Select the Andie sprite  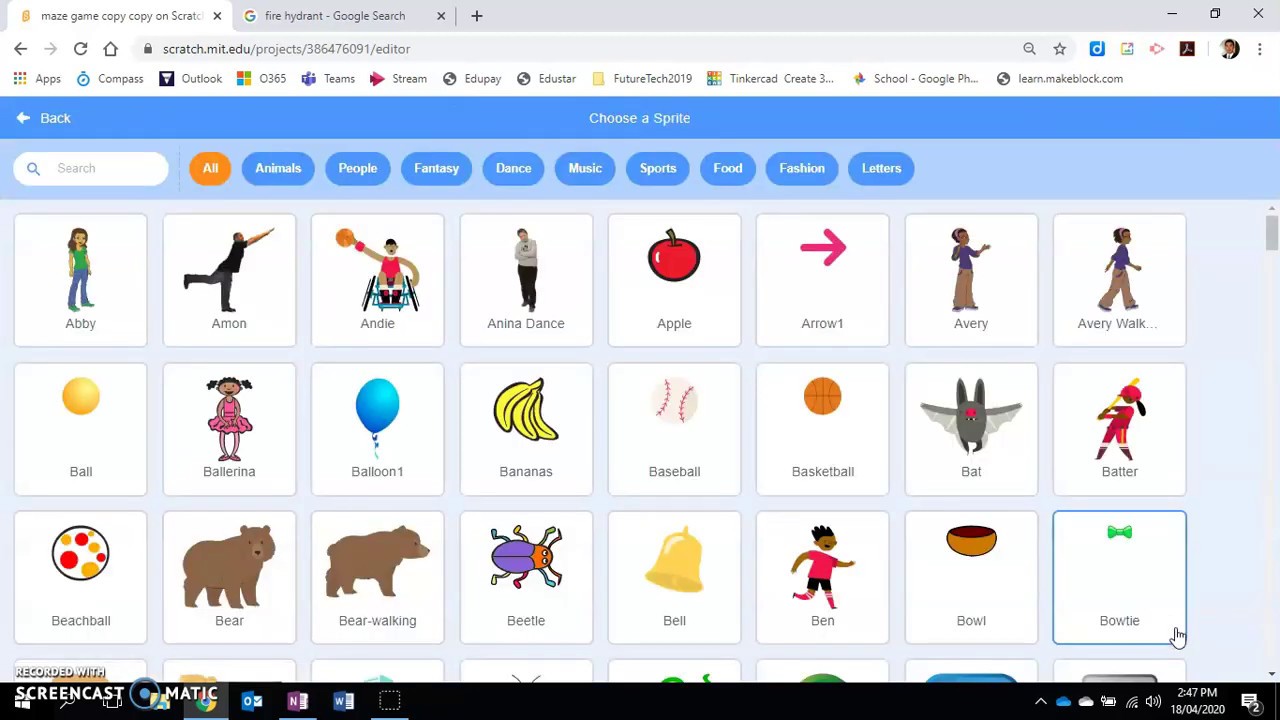(377, 280)
